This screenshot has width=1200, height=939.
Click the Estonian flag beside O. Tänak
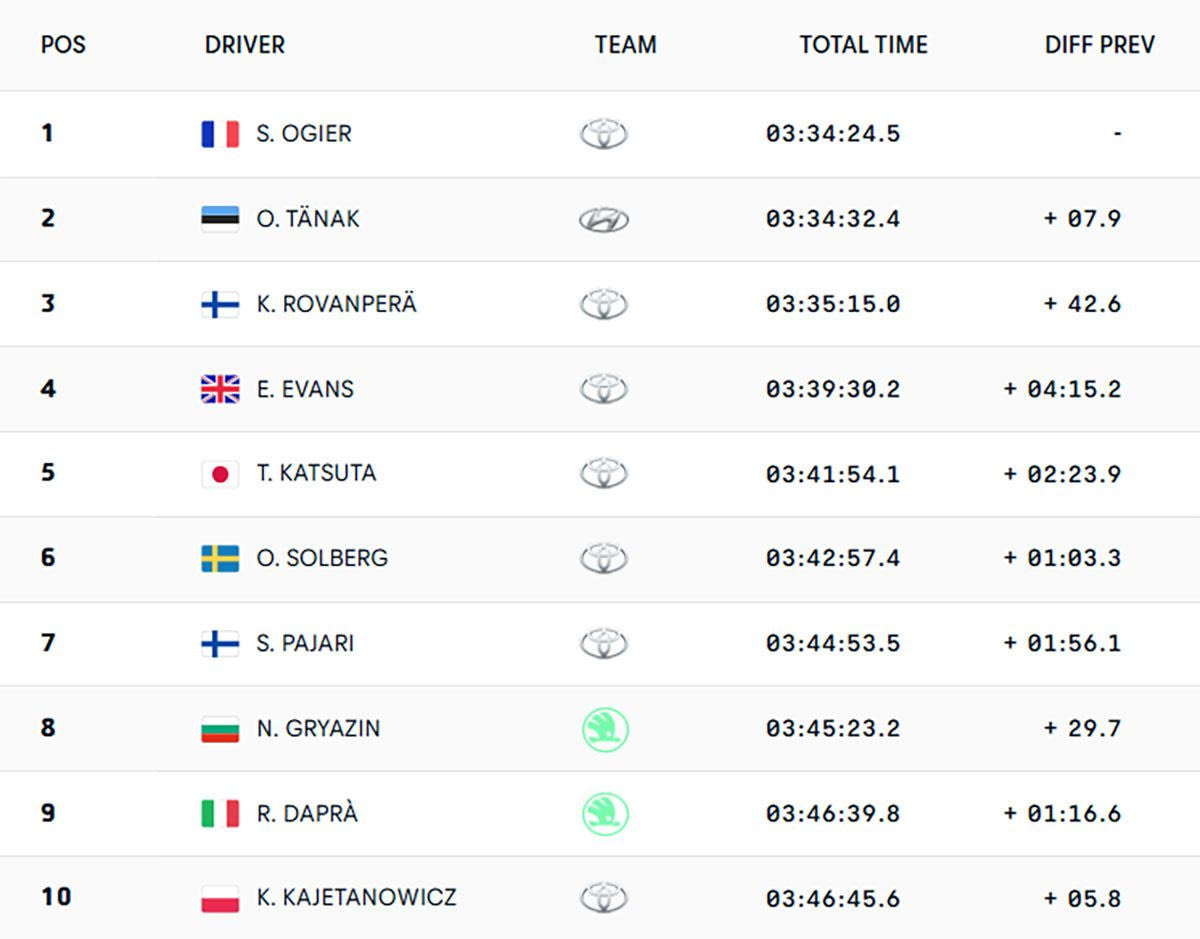click(x=220, y=219)
